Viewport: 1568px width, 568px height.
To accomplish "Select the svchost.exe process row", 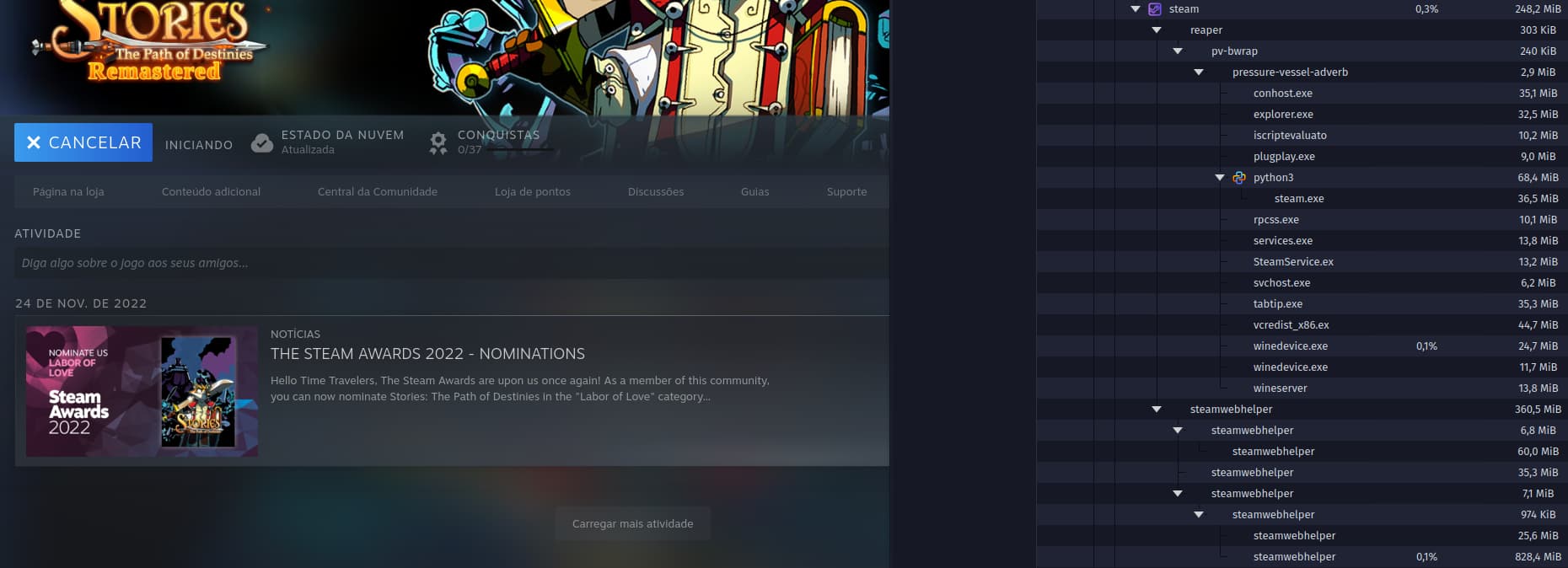I will [x=1302, y=283].
